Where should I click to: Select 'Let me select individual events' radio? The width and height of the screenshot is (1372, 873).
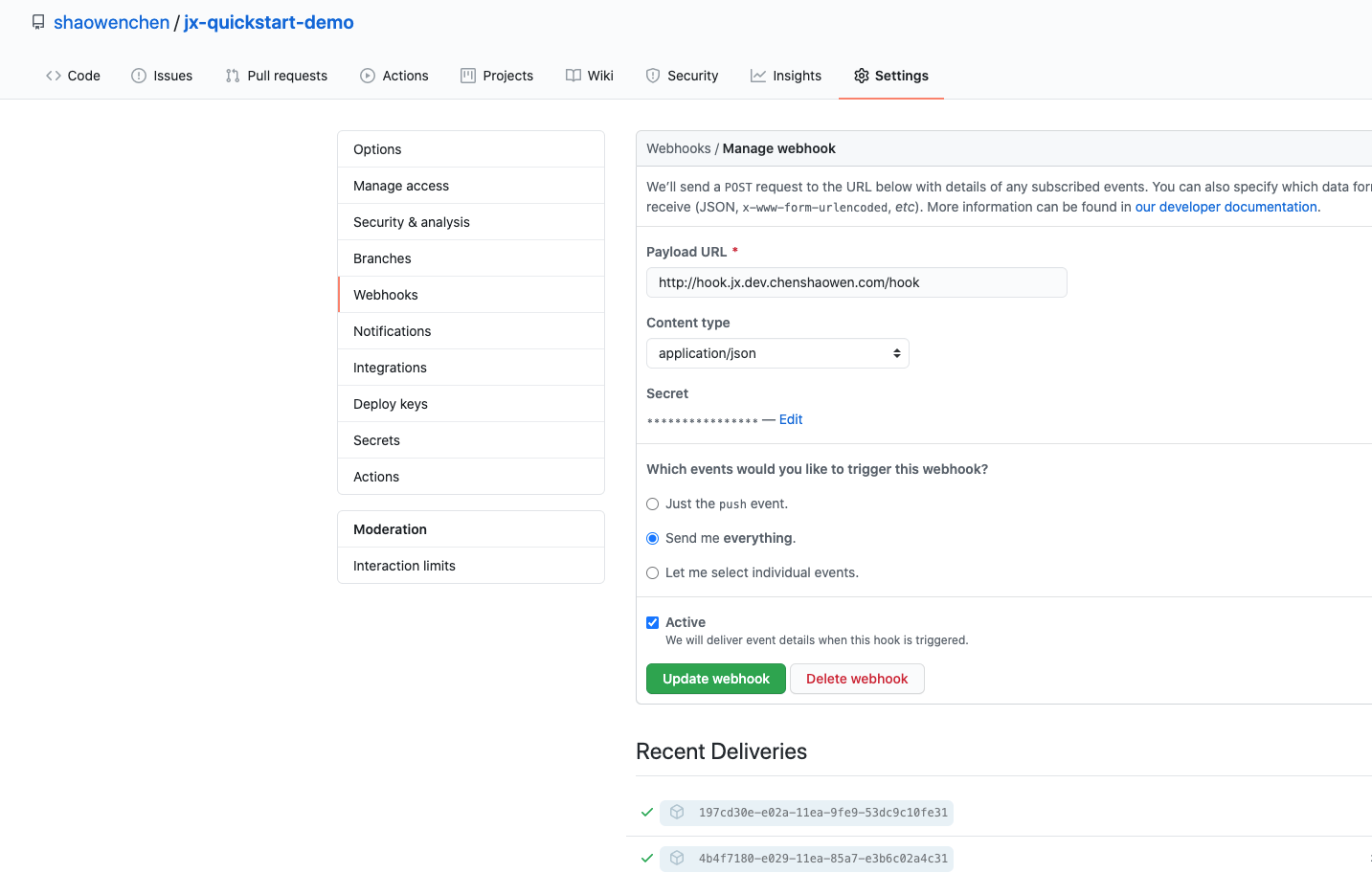(x=653, y=573)
